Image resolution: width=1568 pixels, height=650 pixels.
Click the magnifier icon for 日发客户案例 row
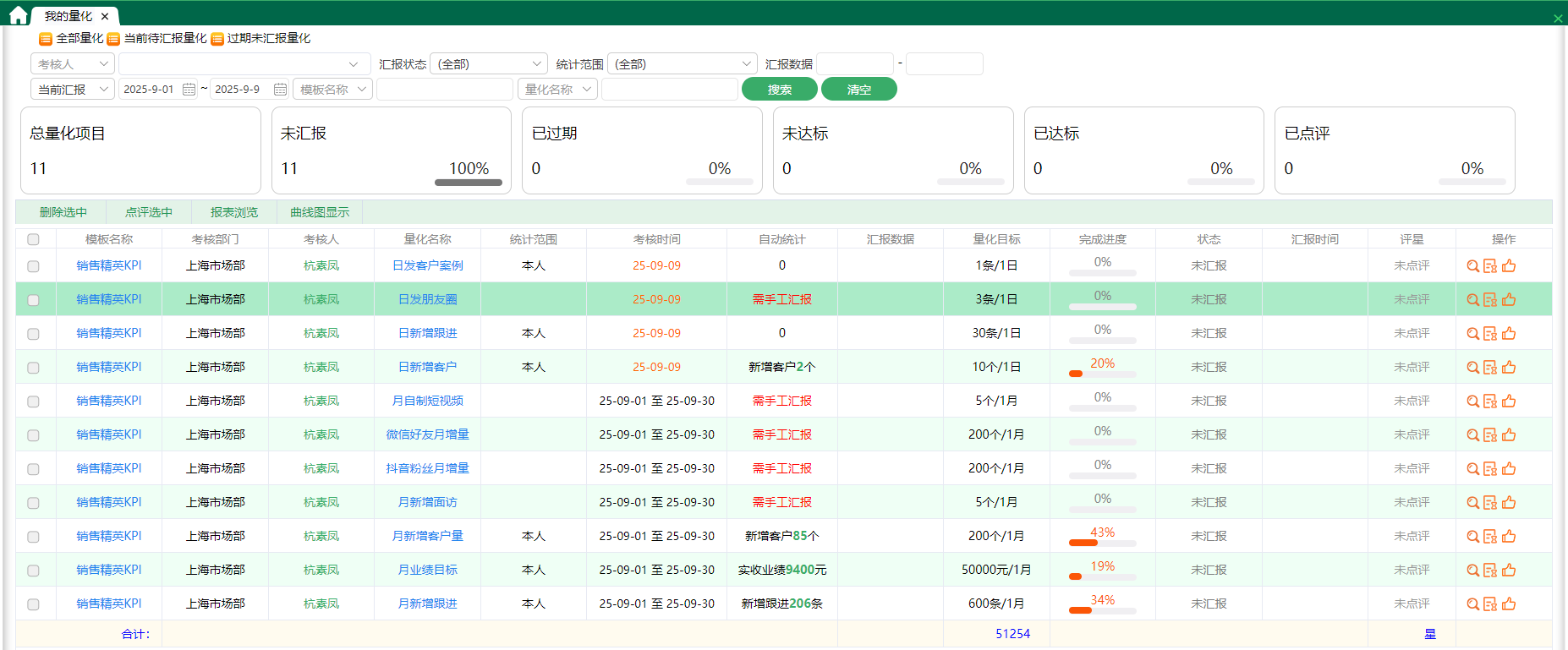pos(1472,266)
